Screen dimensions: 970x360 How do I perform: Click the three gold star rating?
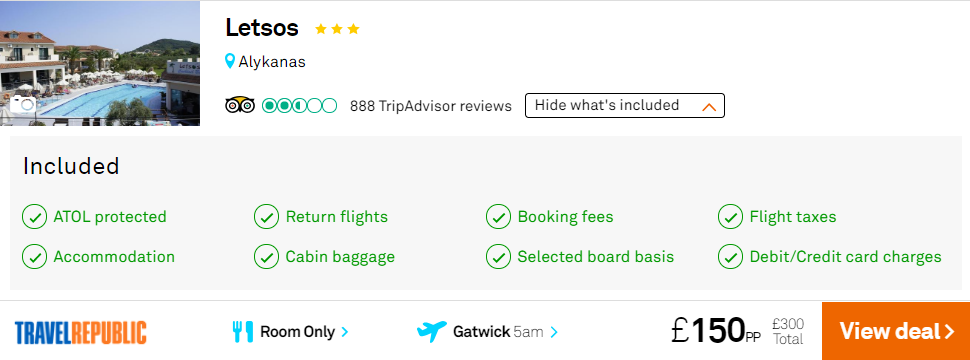pos(337,28)
